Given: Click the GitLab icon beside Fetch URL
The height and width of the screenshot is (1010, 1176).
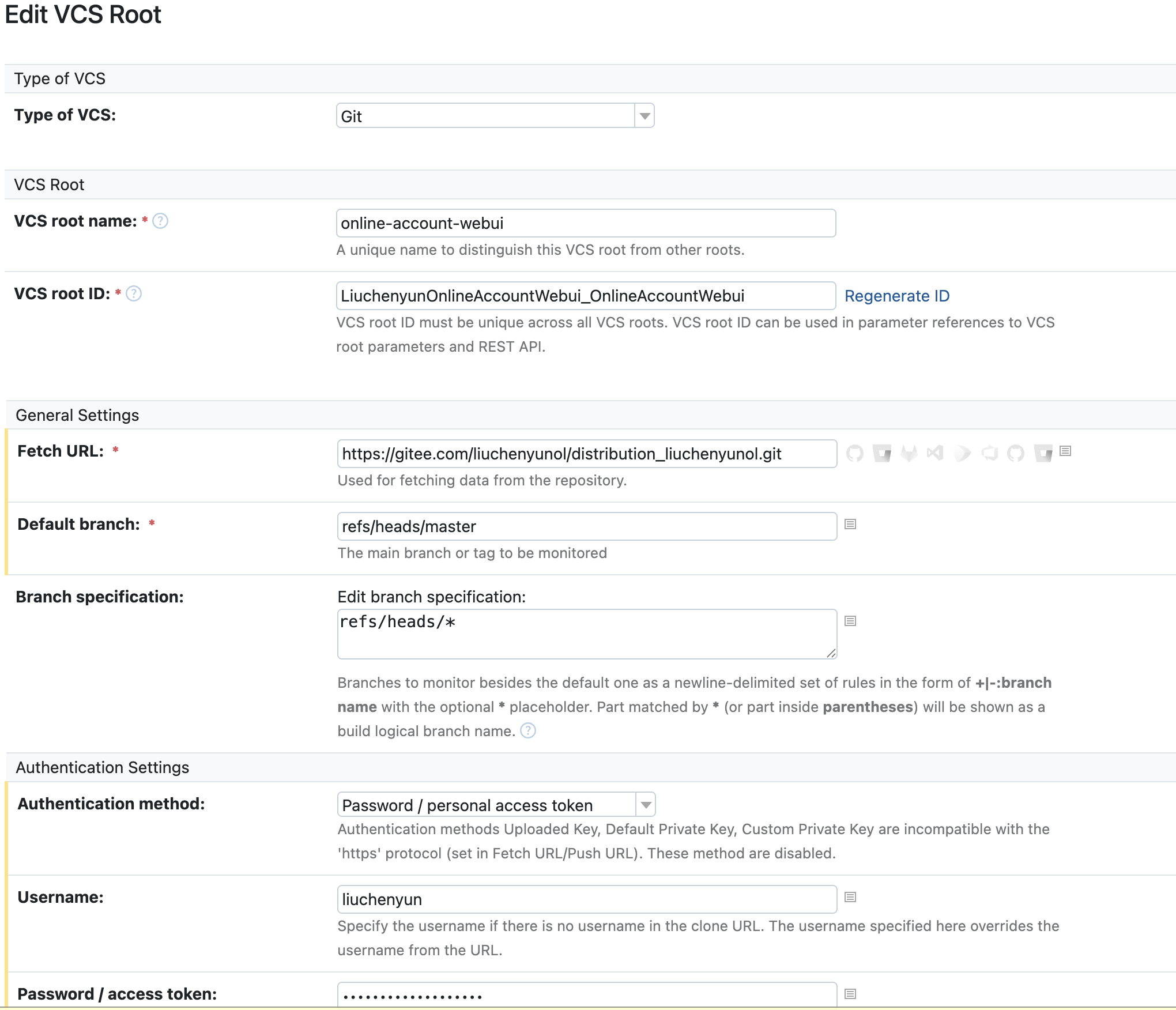Looking at the screenshot, I should coord(909,453).
